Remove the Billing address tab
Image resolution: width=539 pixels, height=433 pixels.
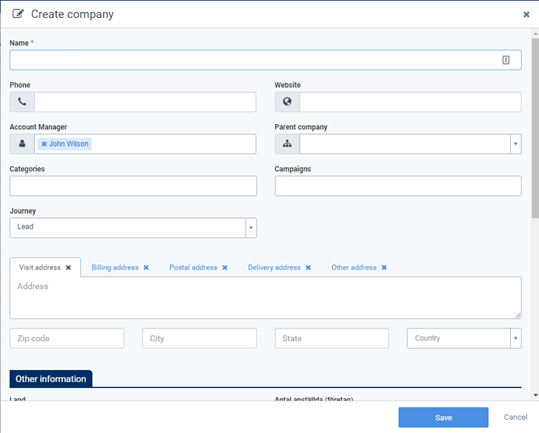(146, 267)
